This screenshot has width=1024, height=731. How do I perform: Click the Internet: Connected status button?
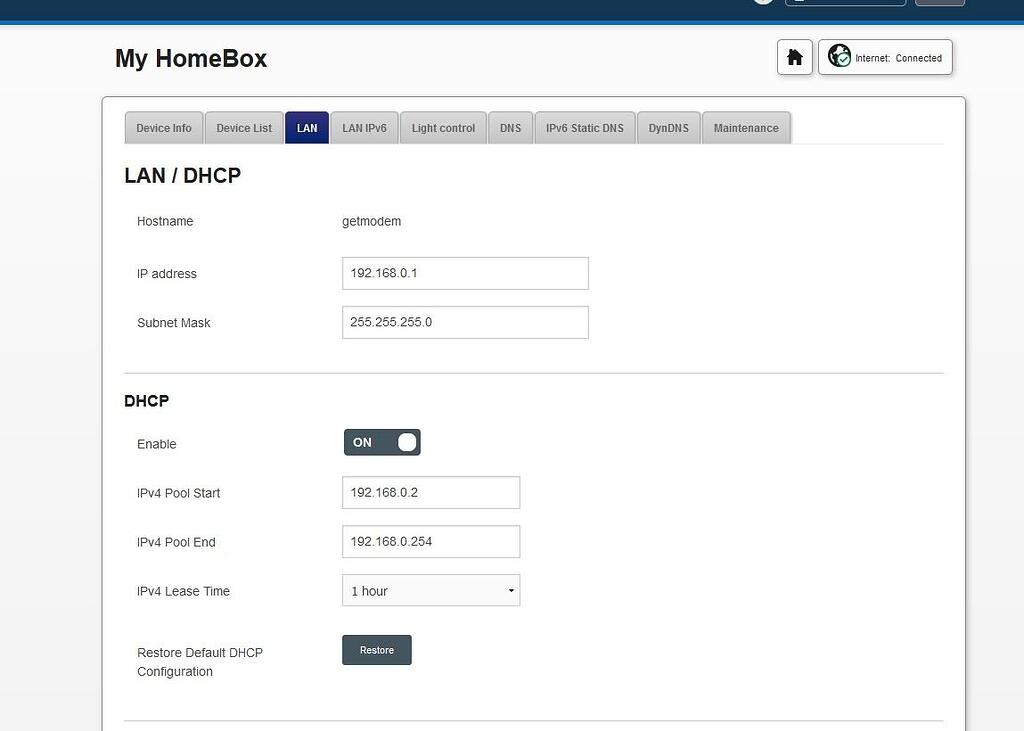[x=885, y=57]
